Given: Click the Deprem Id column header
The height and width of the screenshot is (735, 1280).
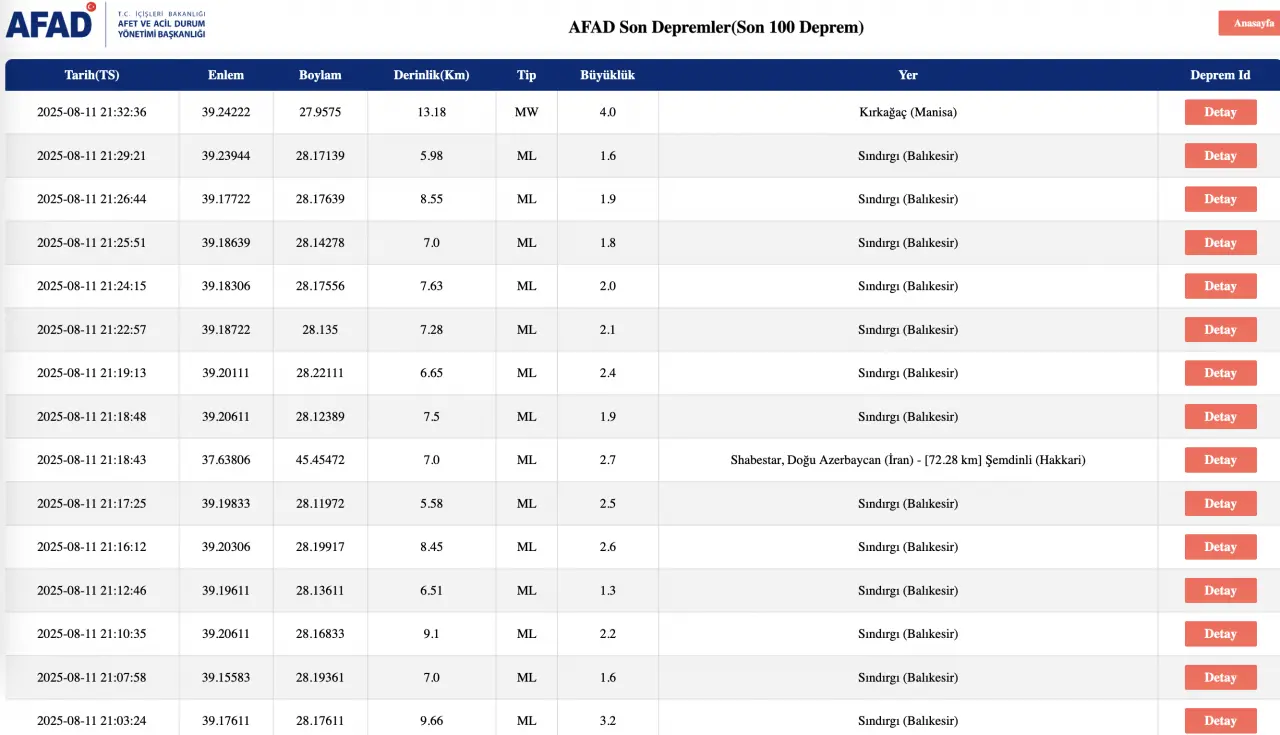Looking at the screenshot, I should (x=1220, y=75).
